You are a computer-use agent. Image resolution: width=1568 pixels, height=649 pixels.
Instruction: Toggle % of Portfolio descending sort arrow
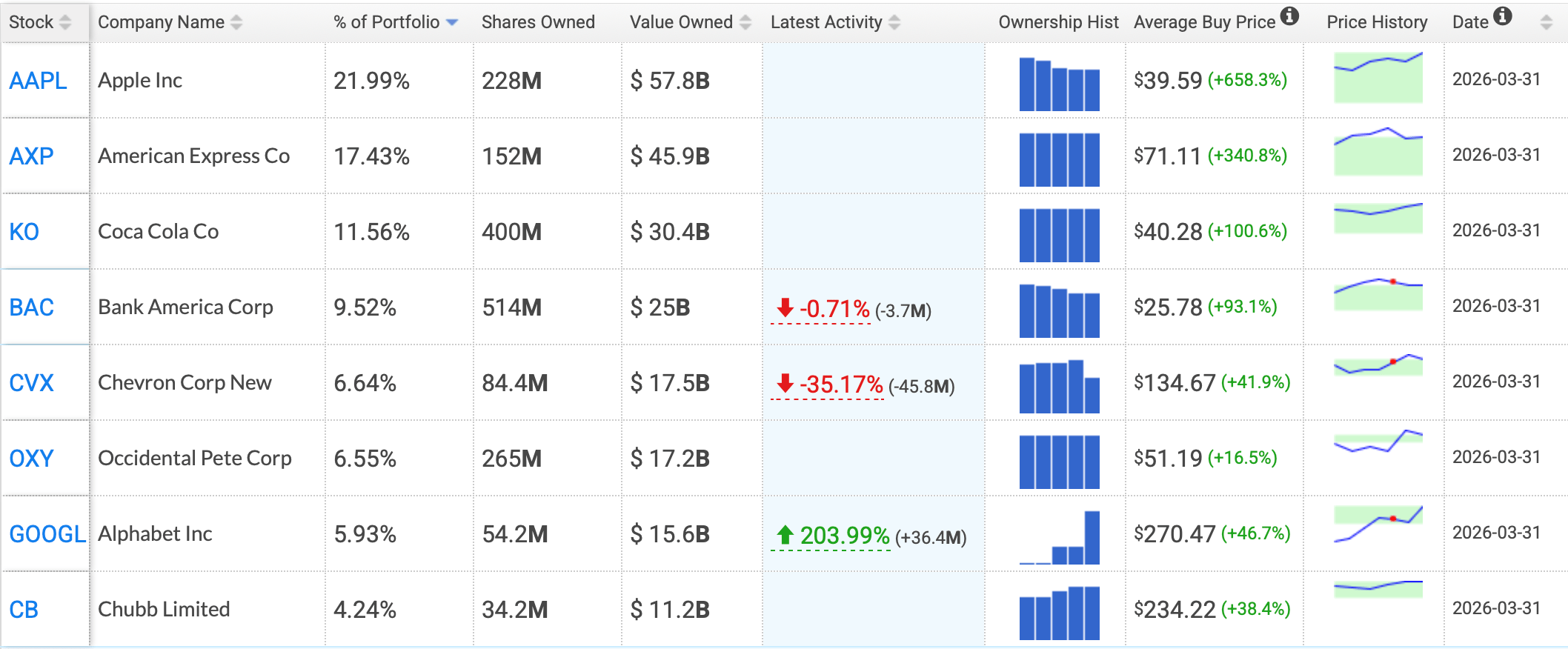click(x=452, y=23)
